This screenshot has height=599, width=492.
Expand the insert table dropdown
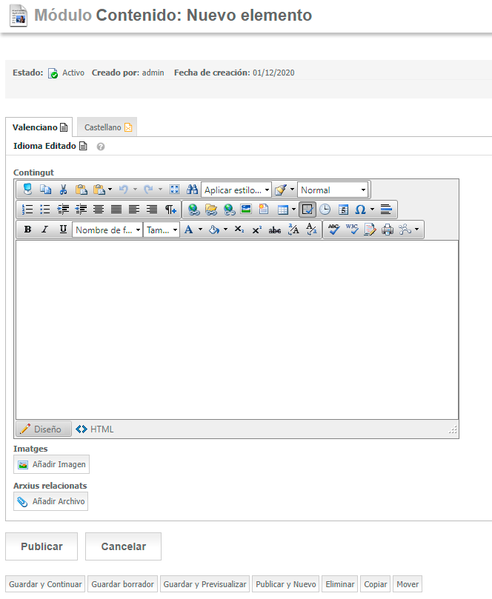[293, 209]
